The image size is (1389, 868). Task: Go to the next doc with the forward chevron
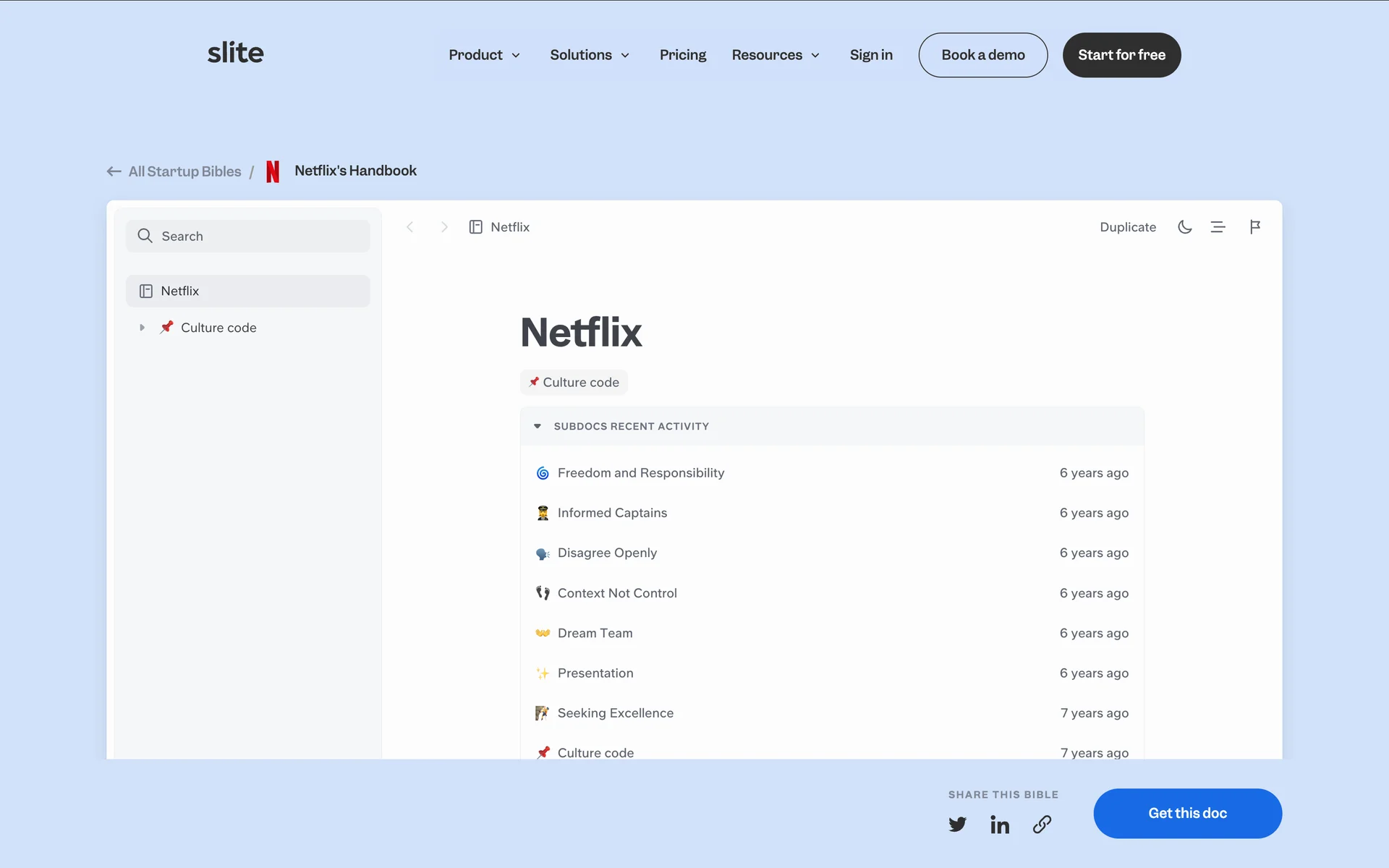(x=444, y=227)
